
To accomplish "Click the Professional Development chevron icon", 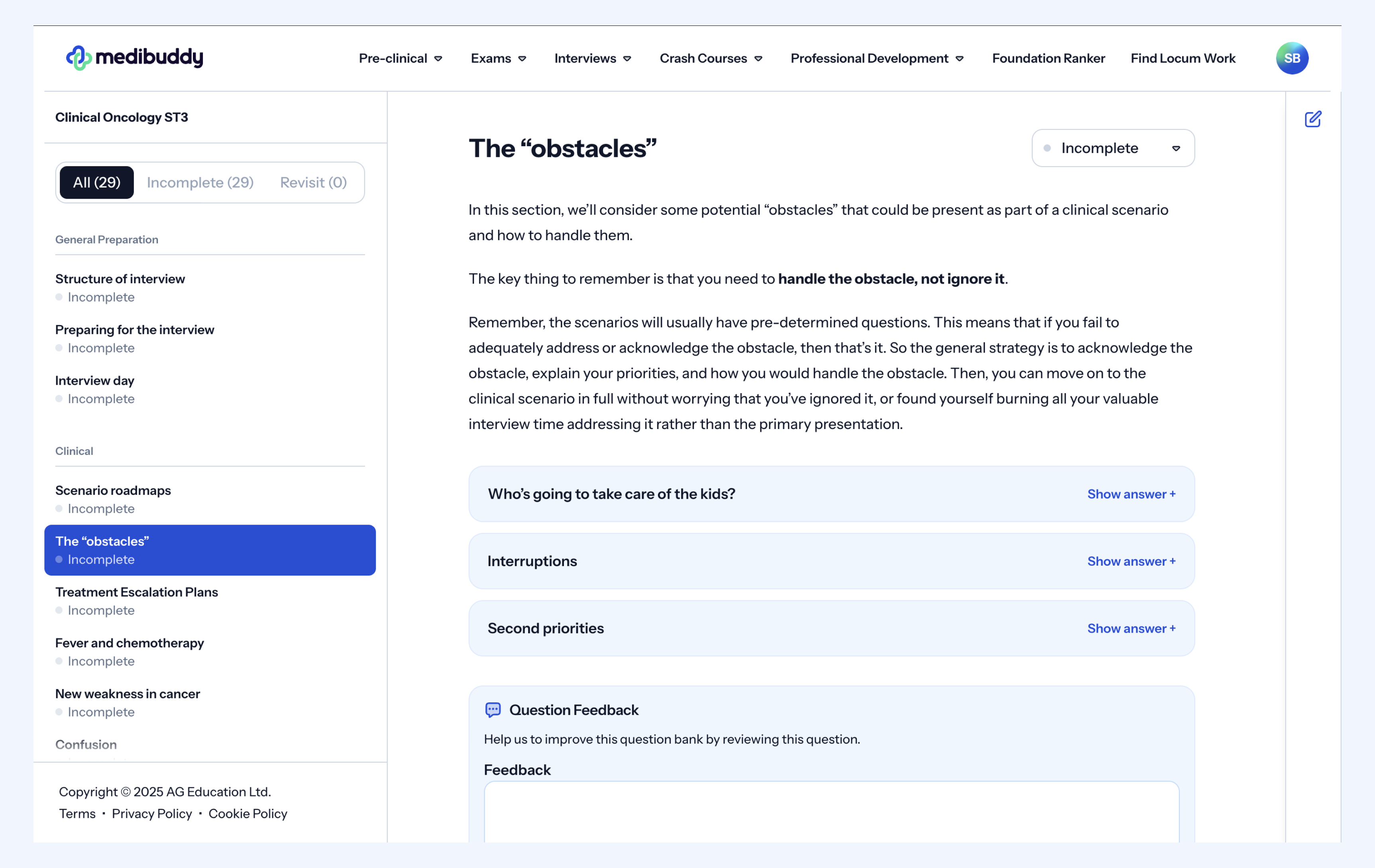I will [959, 59].
